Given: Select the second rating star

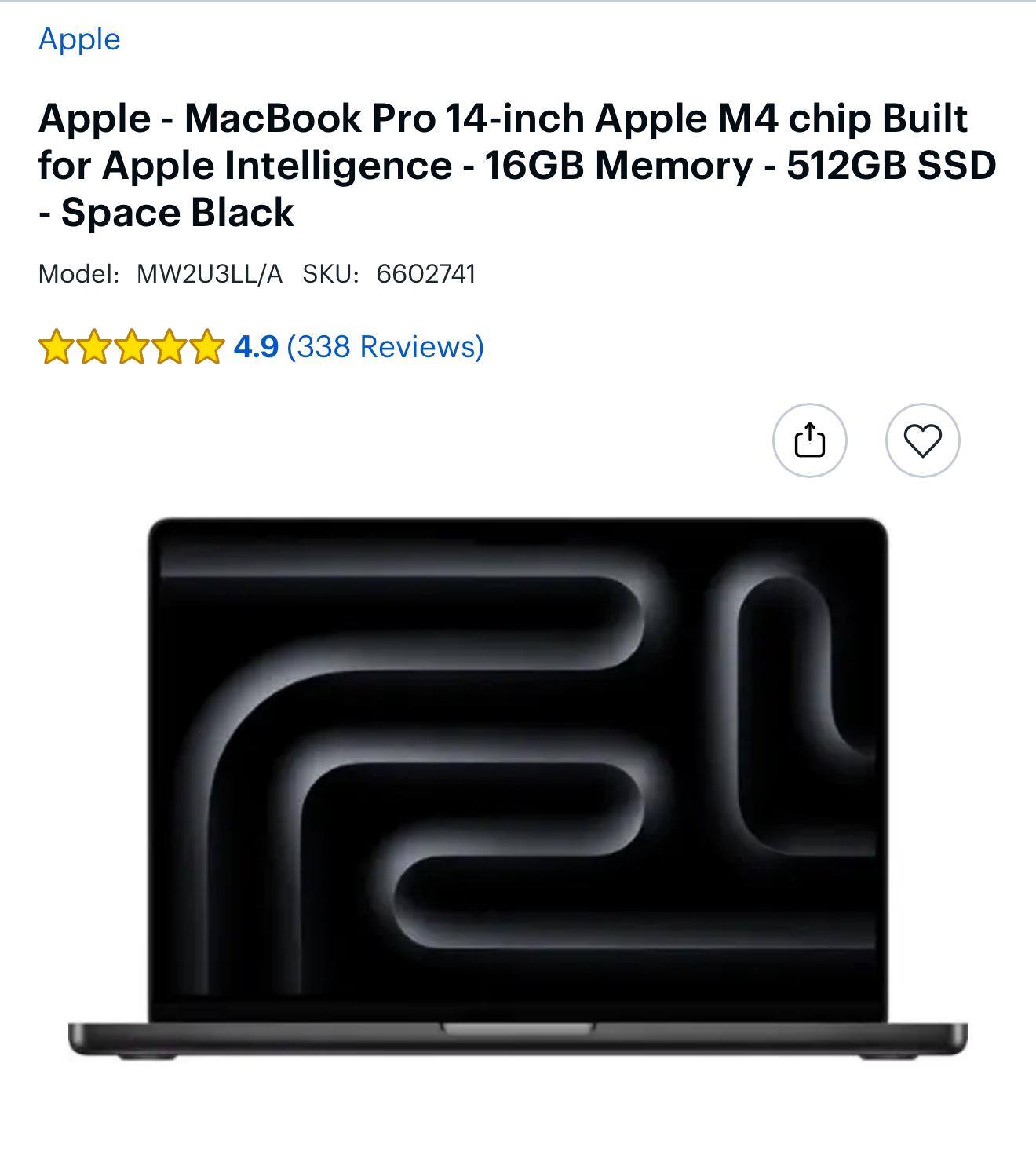Looking at the screenshot, I should pos(93,347).
